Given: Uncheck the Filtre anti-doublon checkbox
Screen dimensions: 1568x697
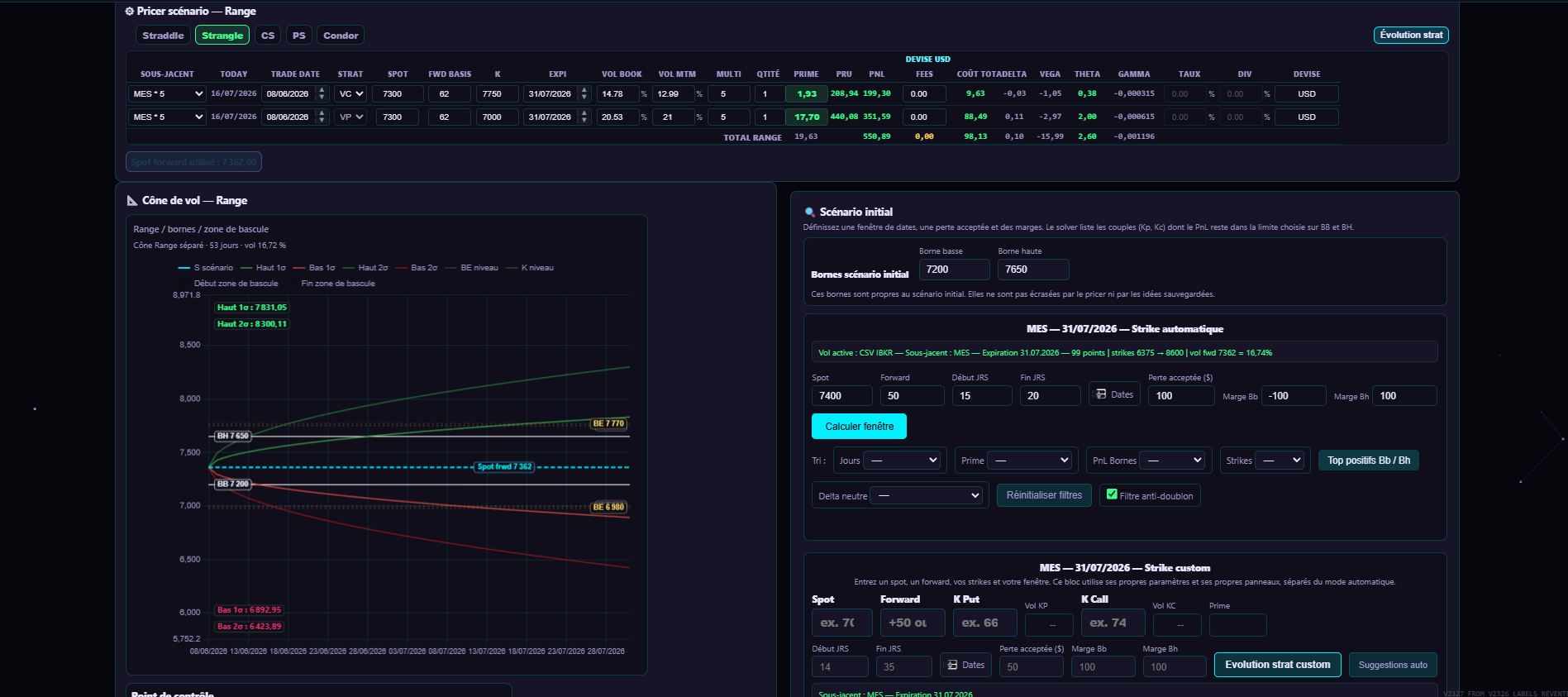Looking at the screenshot, I should coord(1112,494).
